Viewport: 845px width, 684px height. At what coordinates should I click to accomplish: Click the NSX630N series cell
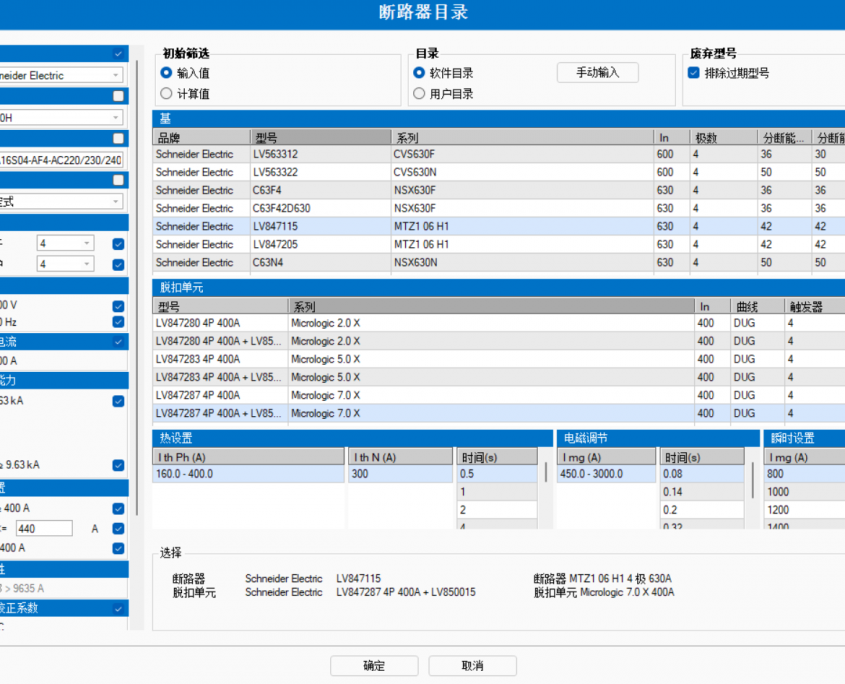[x=522, y=262]
